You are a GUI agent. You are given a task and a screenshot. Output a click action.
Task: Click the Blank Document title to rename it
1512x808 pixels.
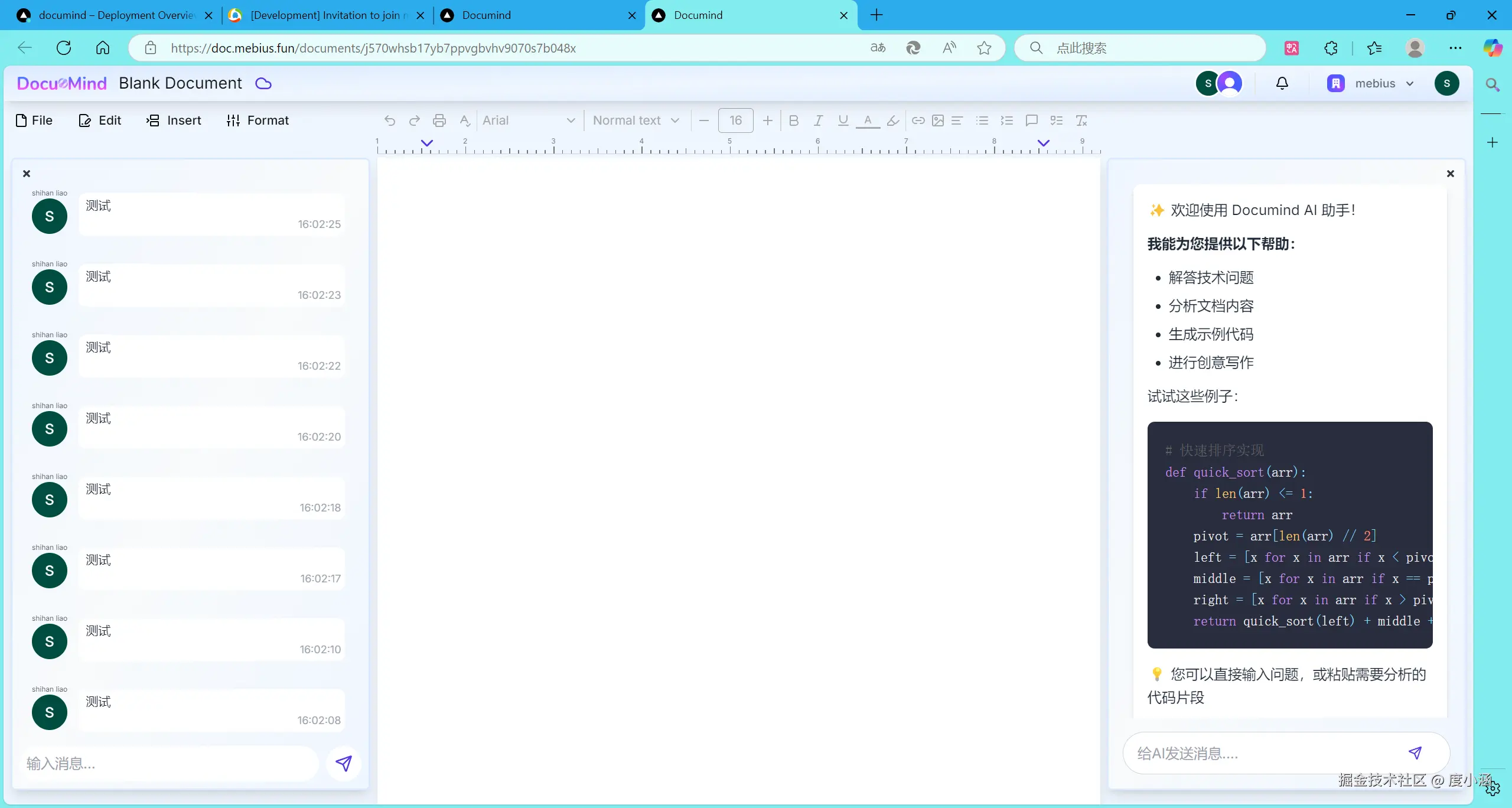click(x=180, y=83)
